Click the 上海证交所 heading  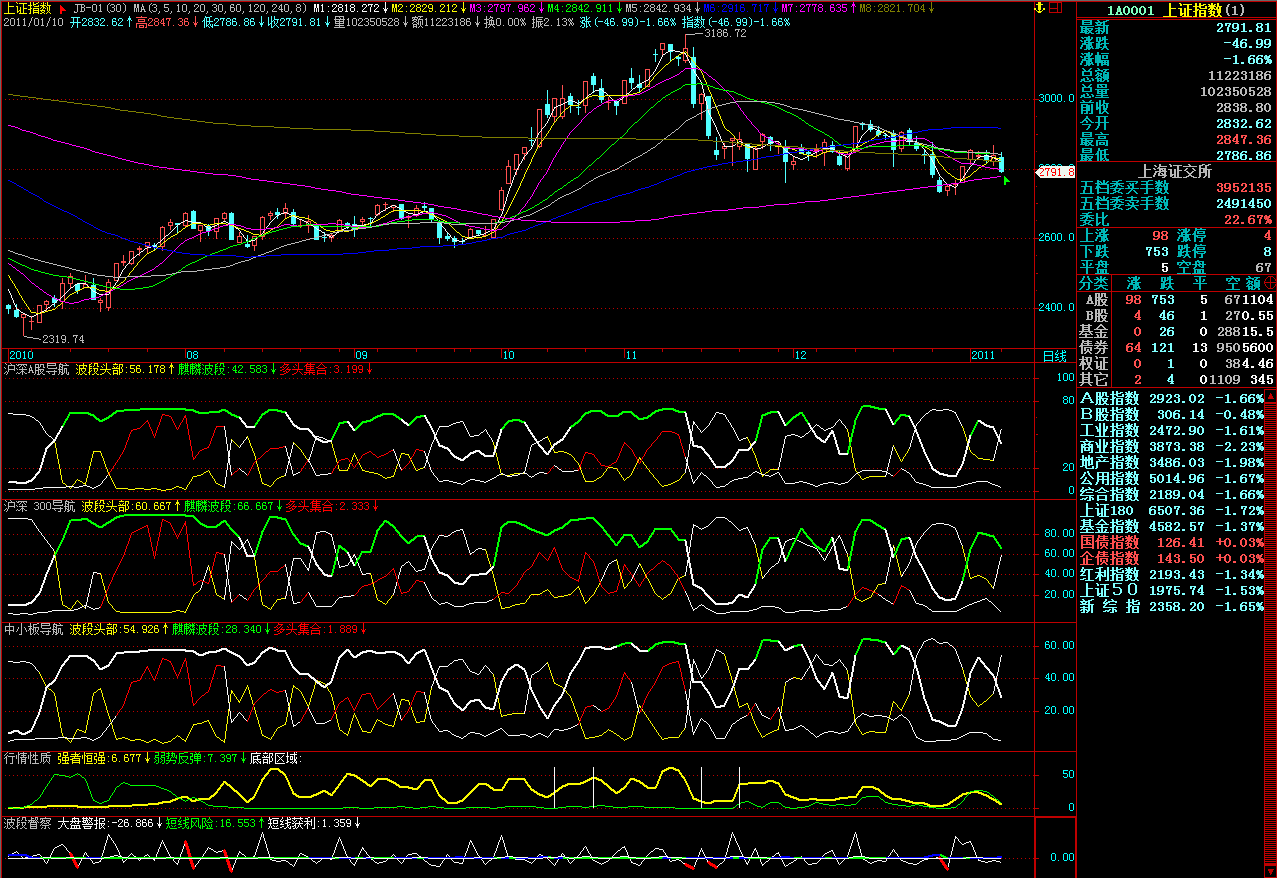pyautogui.click(x=1176, y=170)
